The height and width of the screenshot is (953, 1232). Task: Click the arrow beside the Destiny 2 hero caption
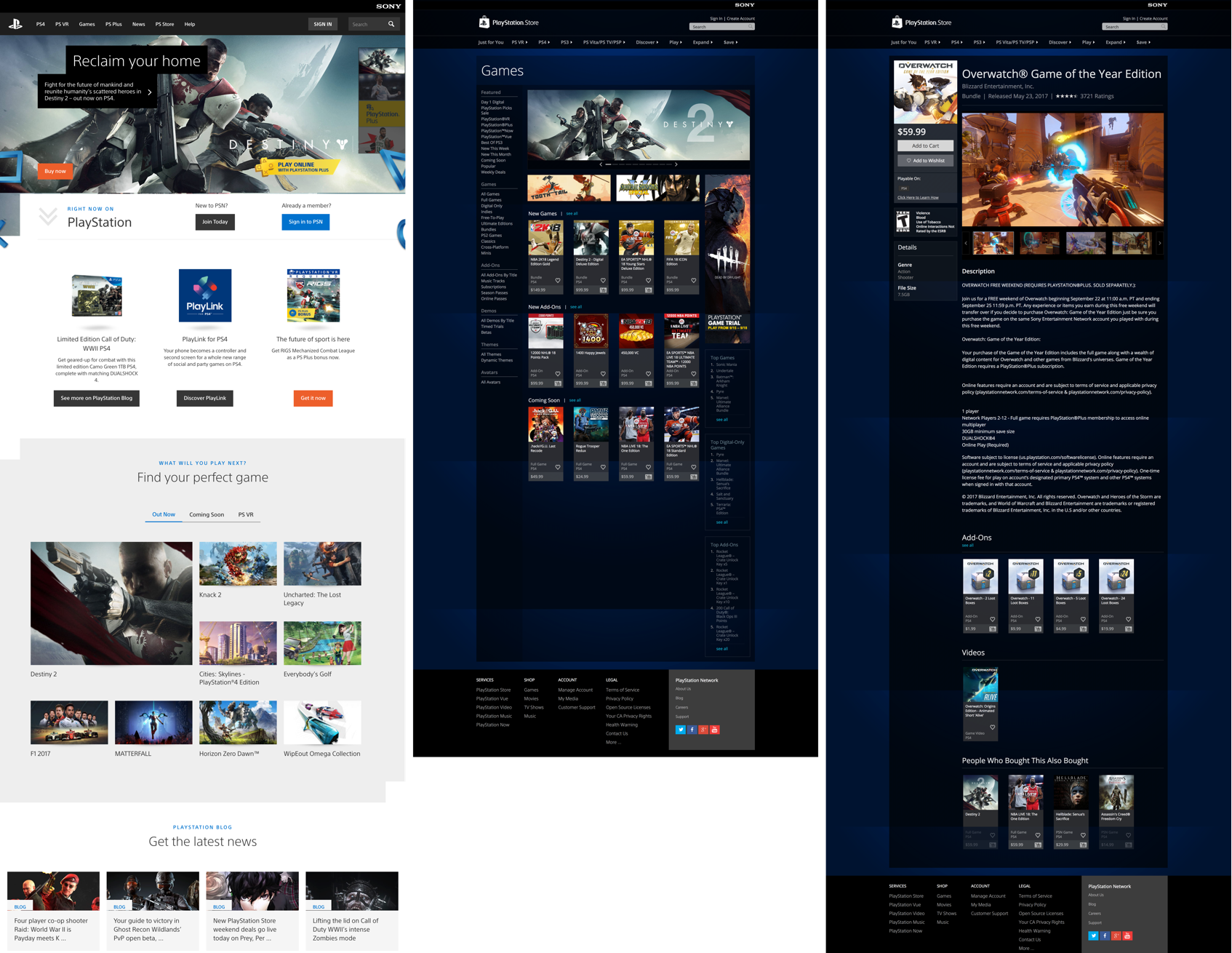pos(150,92)
